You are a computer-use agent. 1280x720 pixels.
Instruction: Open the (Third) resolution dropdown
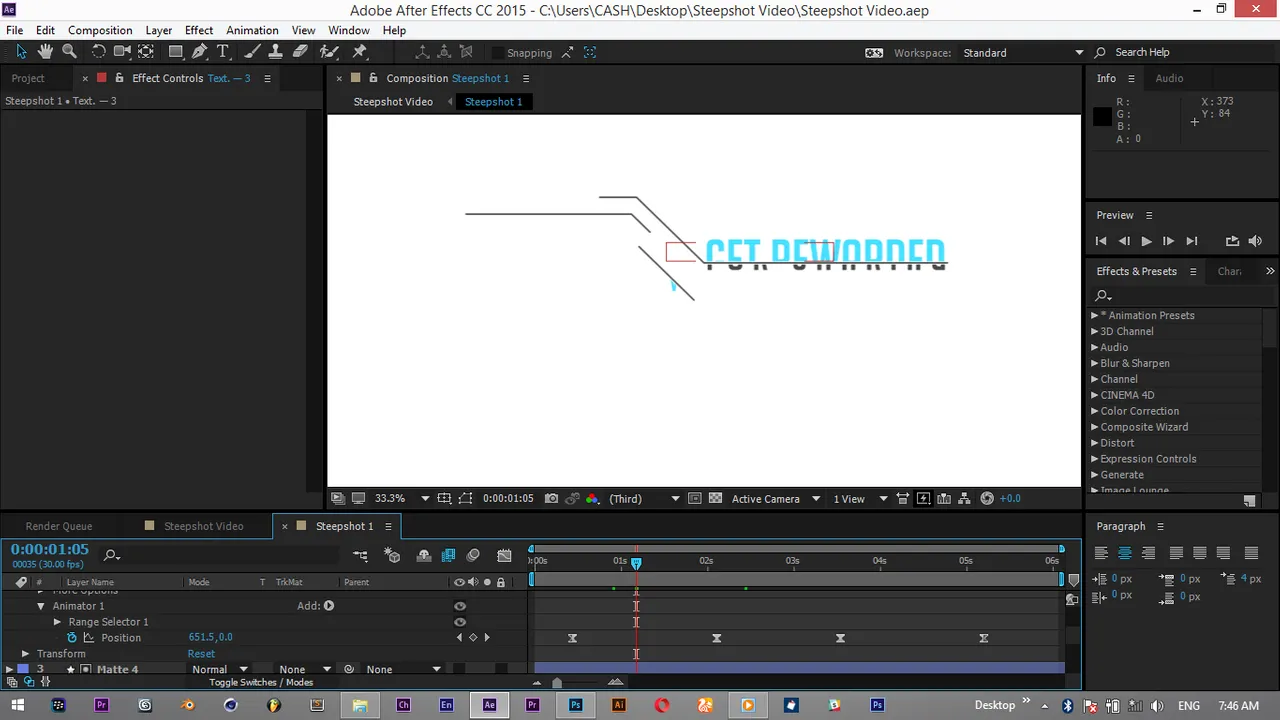[644, 498]
